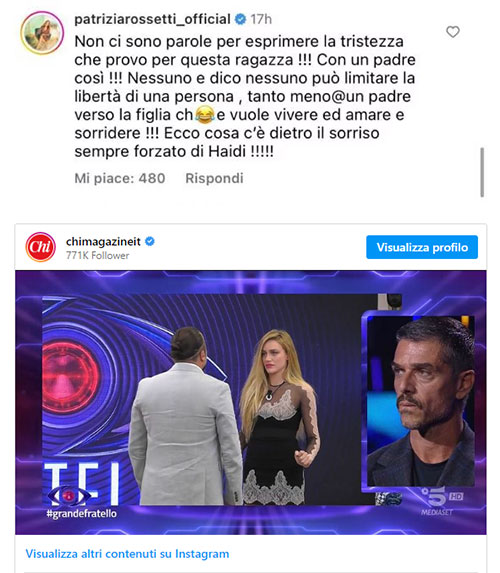Click the 771K Follower count text
This screenshot has width=500, height=573.
(x=98, y=255)
